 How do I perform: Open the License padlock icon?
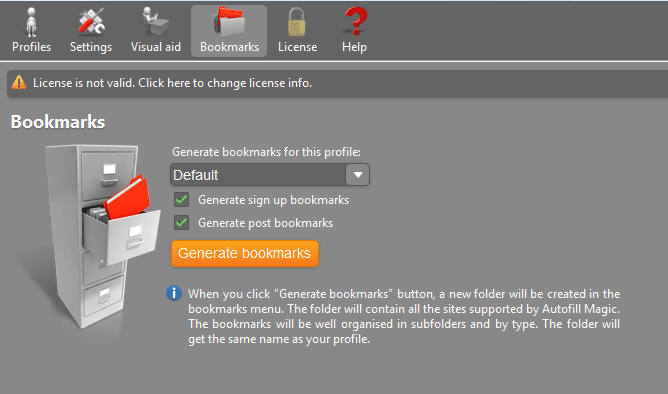(x=297, y=22)
